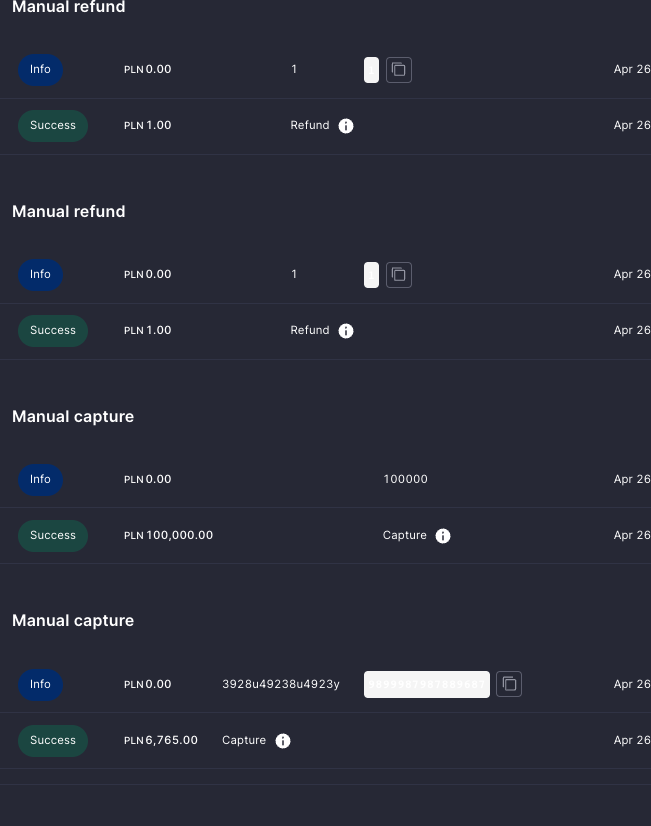Click the Success badge on the PLN 1.00 refund

pos(52,126)
